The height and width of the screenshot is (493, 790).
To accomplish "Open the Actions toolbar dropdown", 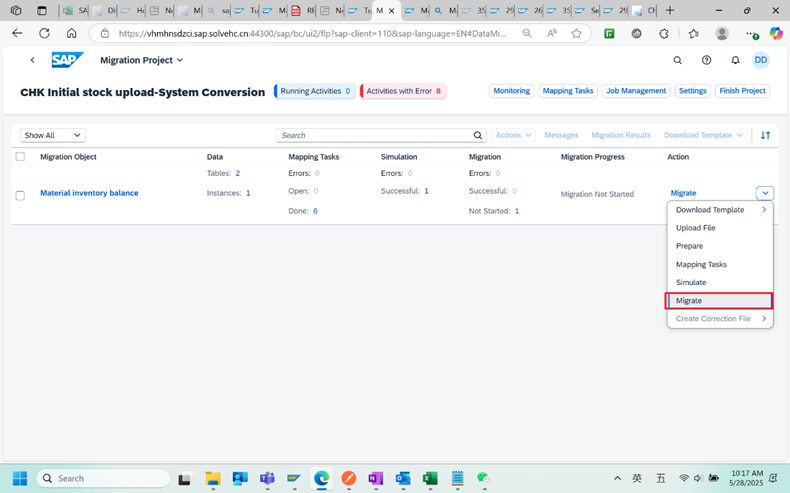I will point(513,135).
